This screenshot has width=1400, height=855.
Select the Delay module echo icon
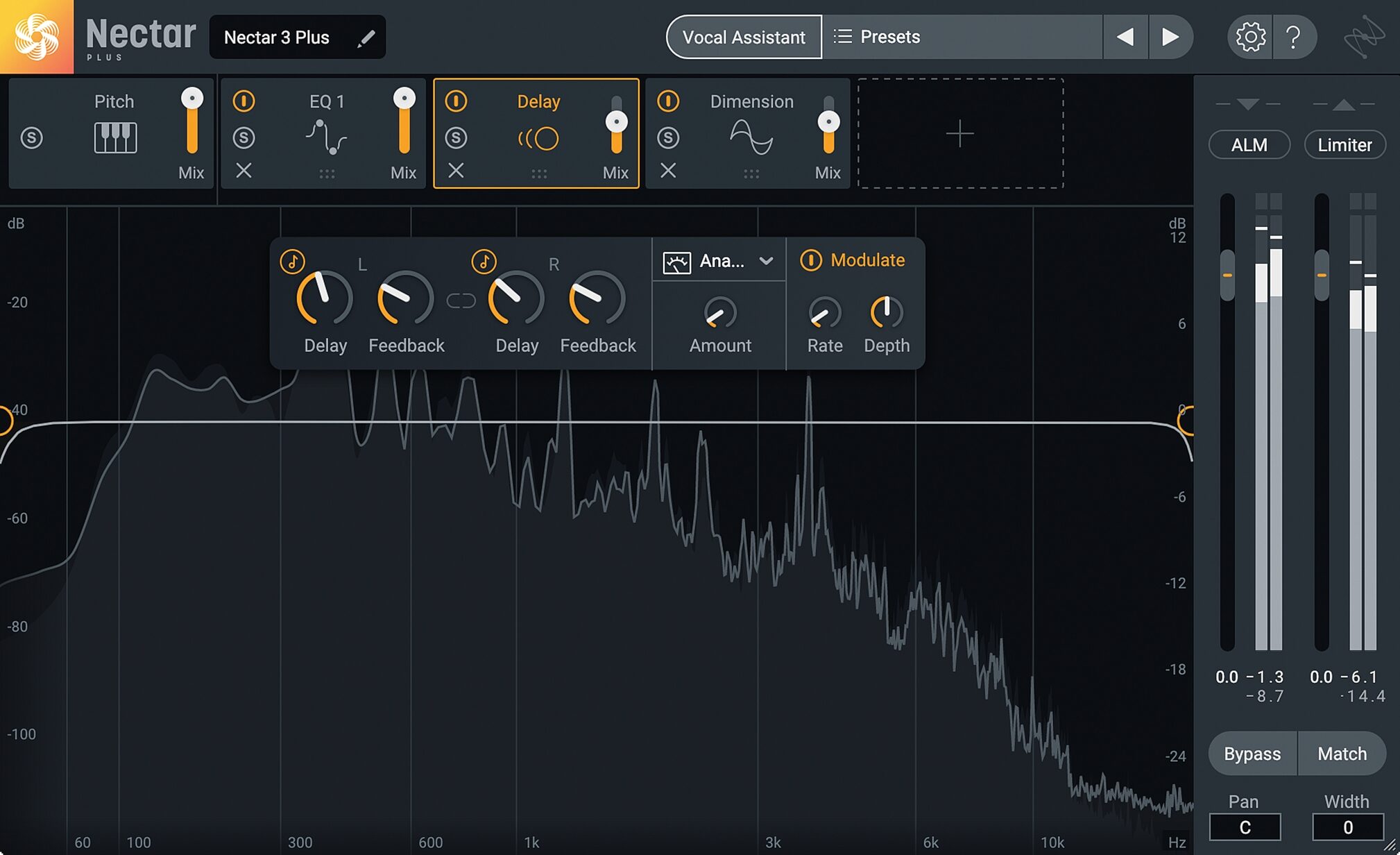[538, 138]
